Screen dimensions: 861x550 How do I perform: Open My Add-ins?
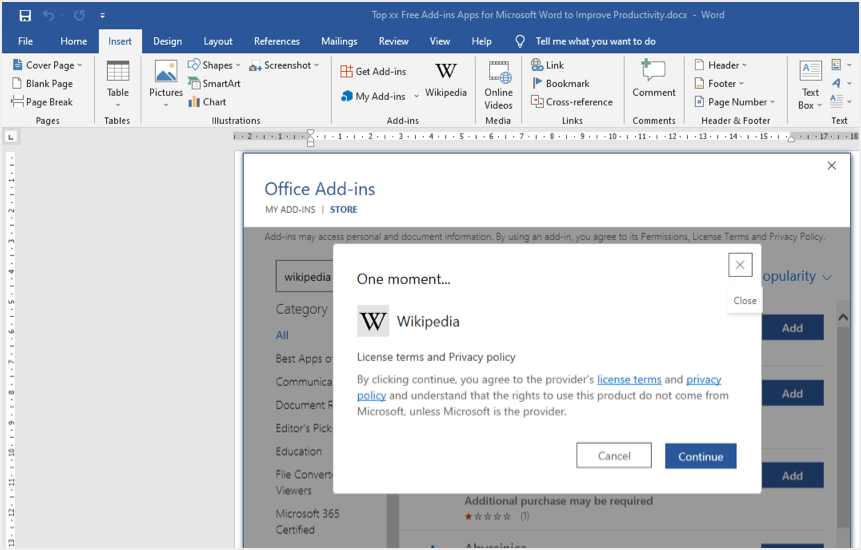point(373,96)
